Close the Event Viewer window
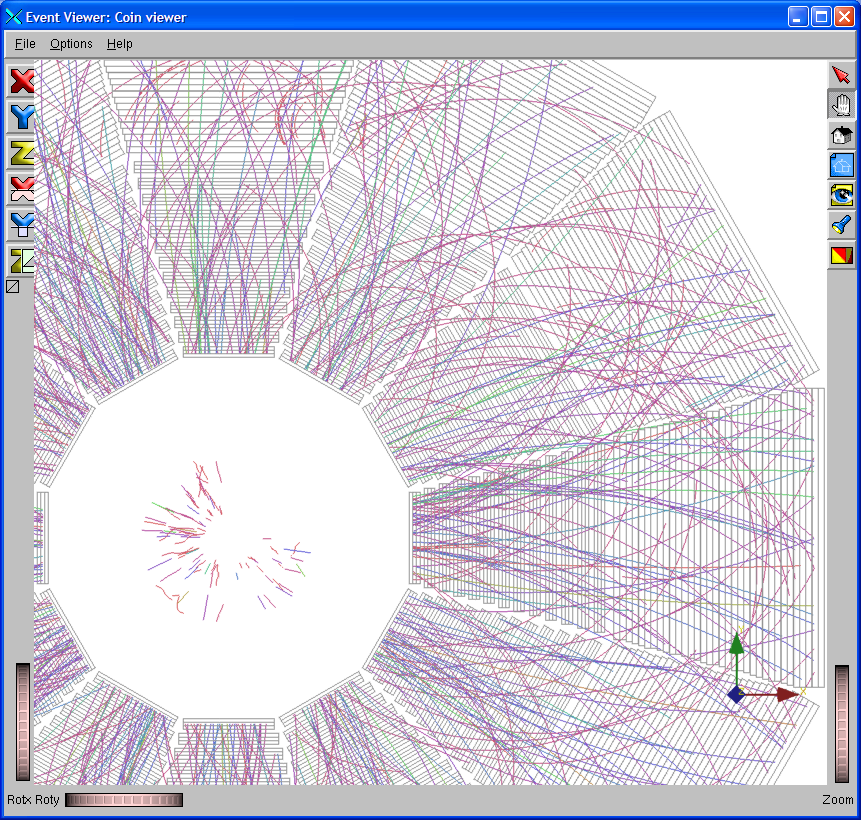Image resolution: width=861 pixels, height=820 pixels. (844, 17)
